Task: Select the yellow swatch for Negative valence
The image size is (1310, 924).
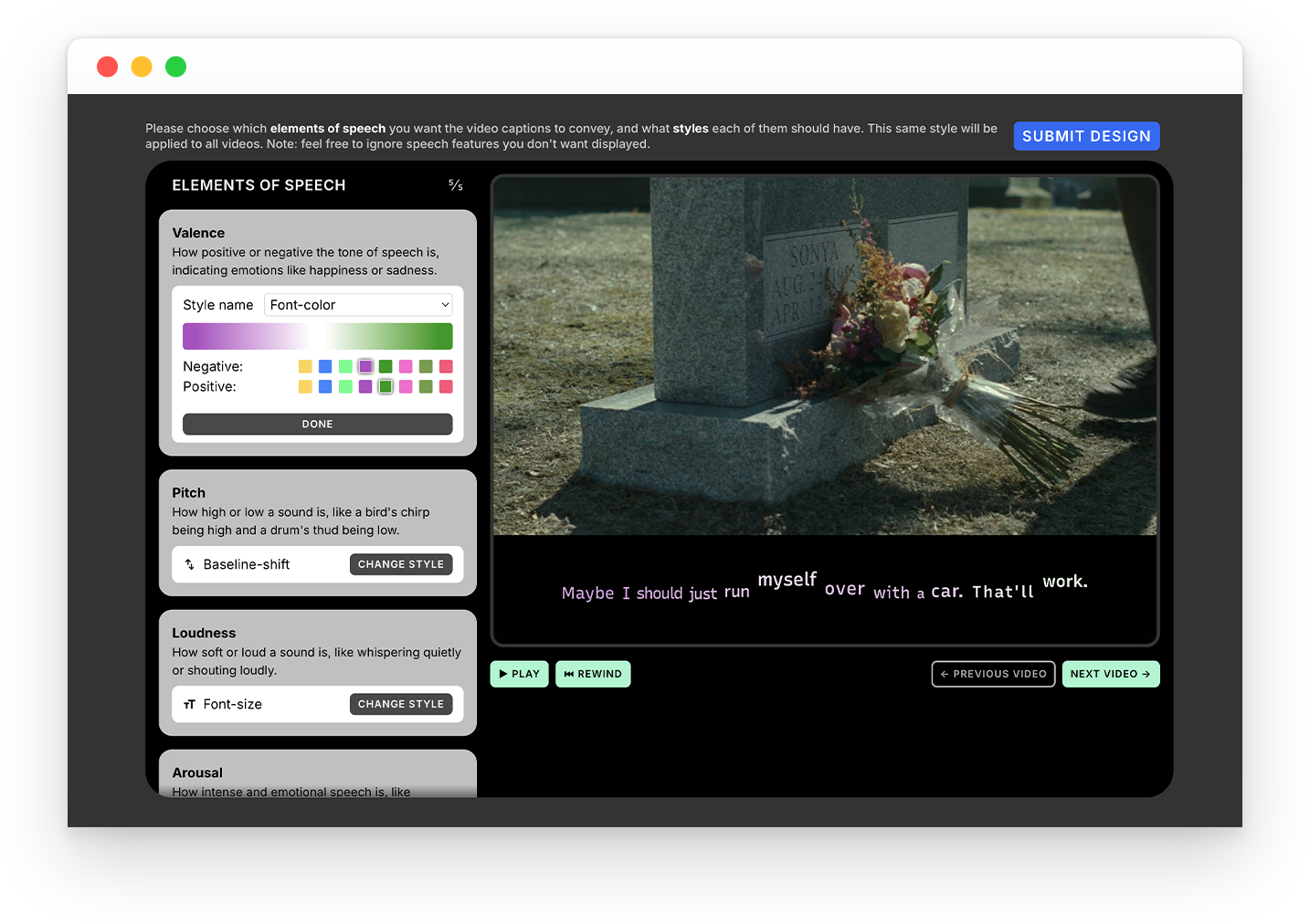Action: tap(305, 366)
